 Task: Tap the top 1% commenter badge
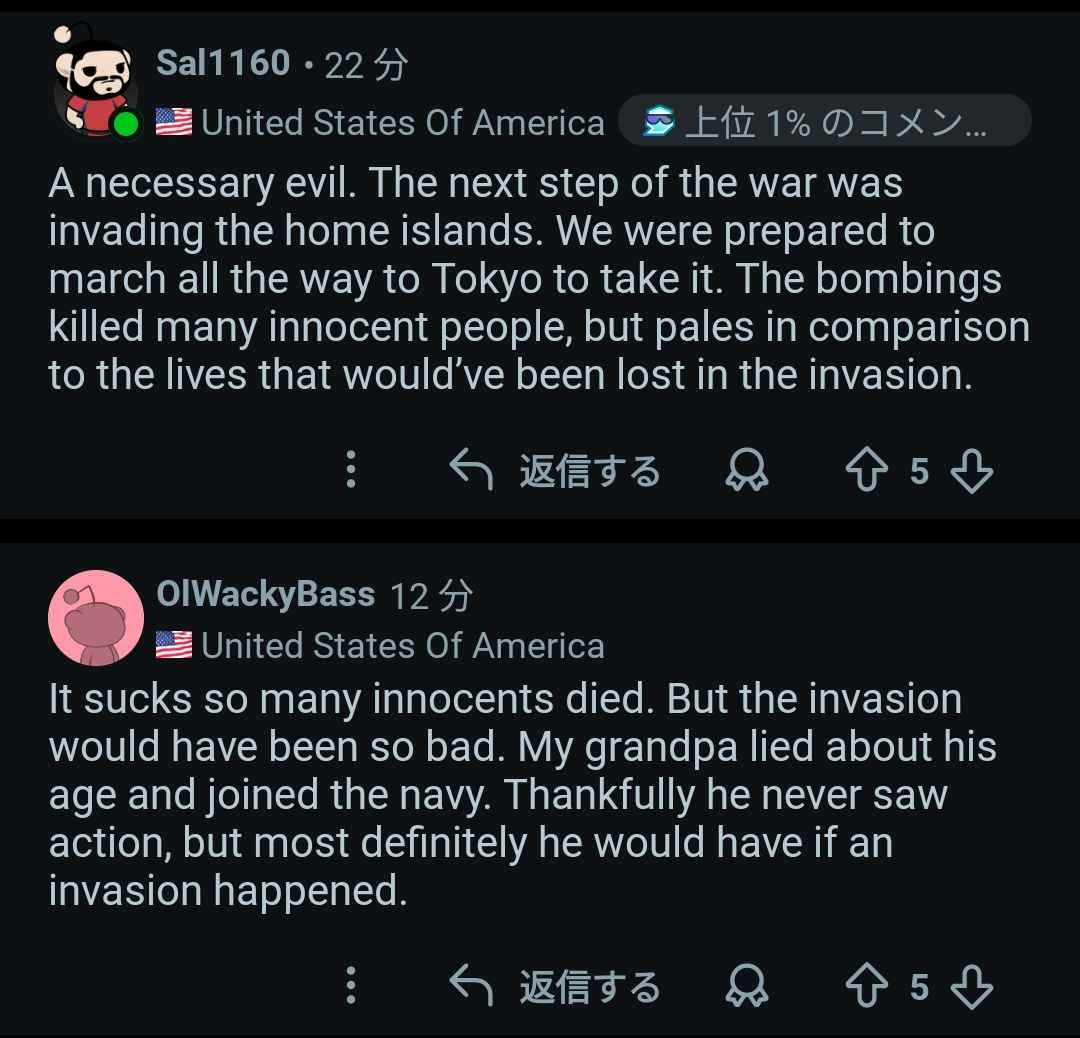tap(824, 123)
